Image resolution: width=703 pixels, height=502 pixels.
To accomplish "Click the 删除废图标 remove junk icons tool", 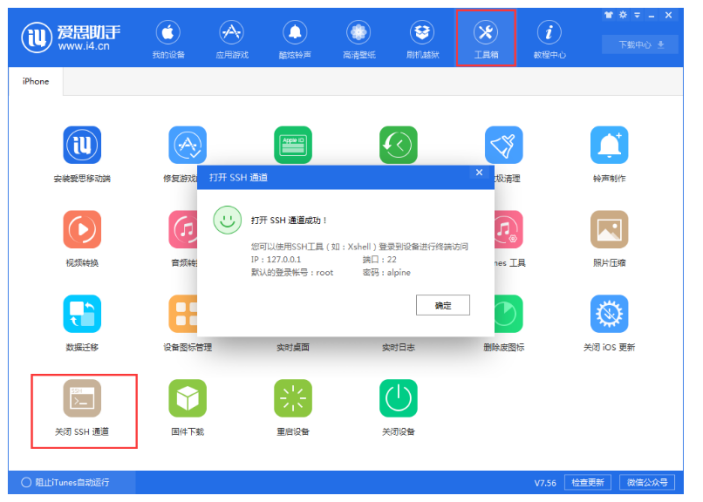I will coord(509,314).
